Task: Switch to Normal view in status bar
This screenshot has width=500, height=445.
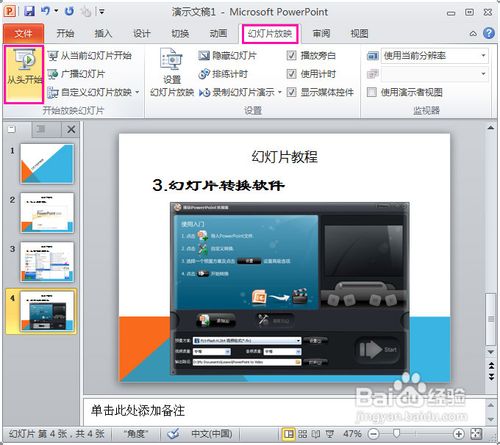Action: click(x=288, y=434)
